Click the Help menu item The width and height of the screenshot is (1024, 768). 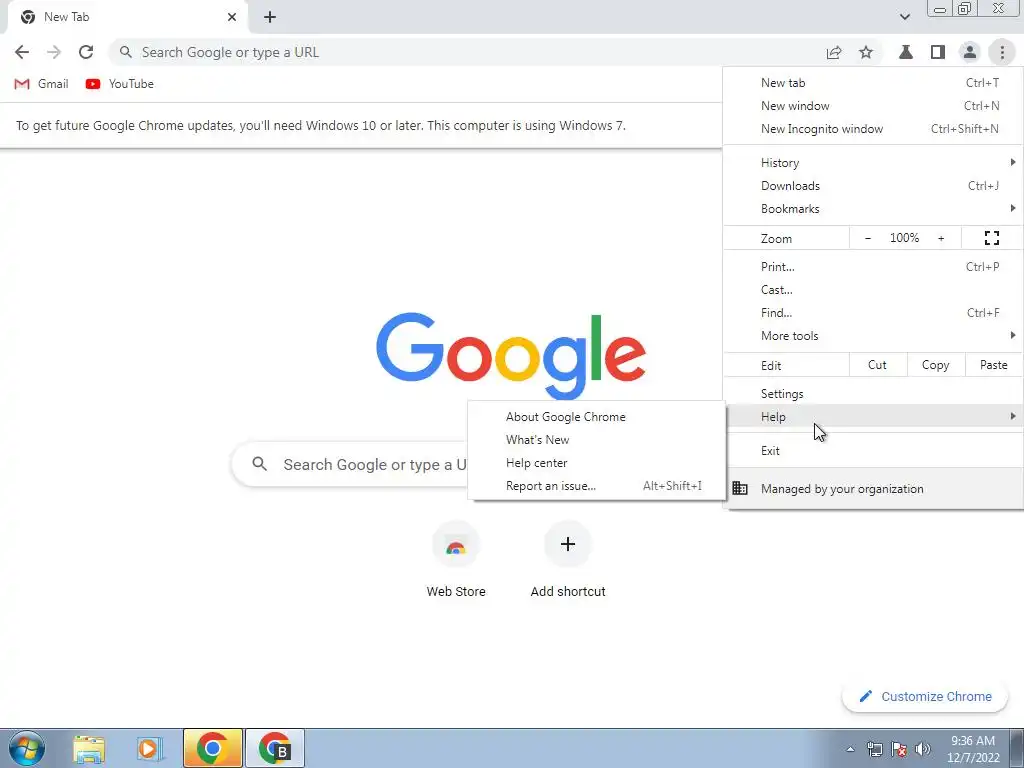(x=873, y=417)
